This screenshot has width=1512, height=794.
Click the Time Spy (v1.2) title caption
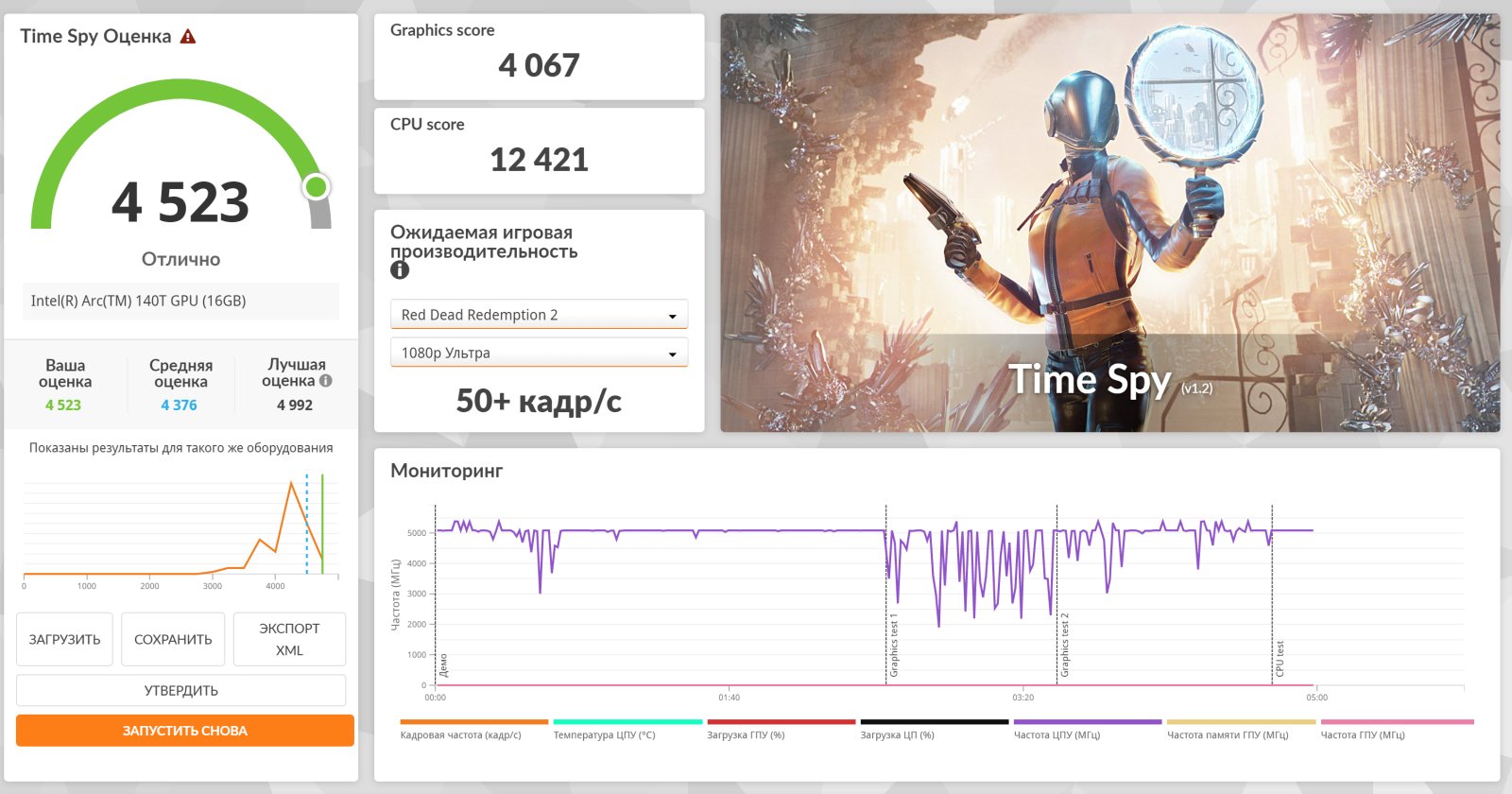pos(1110,380)
